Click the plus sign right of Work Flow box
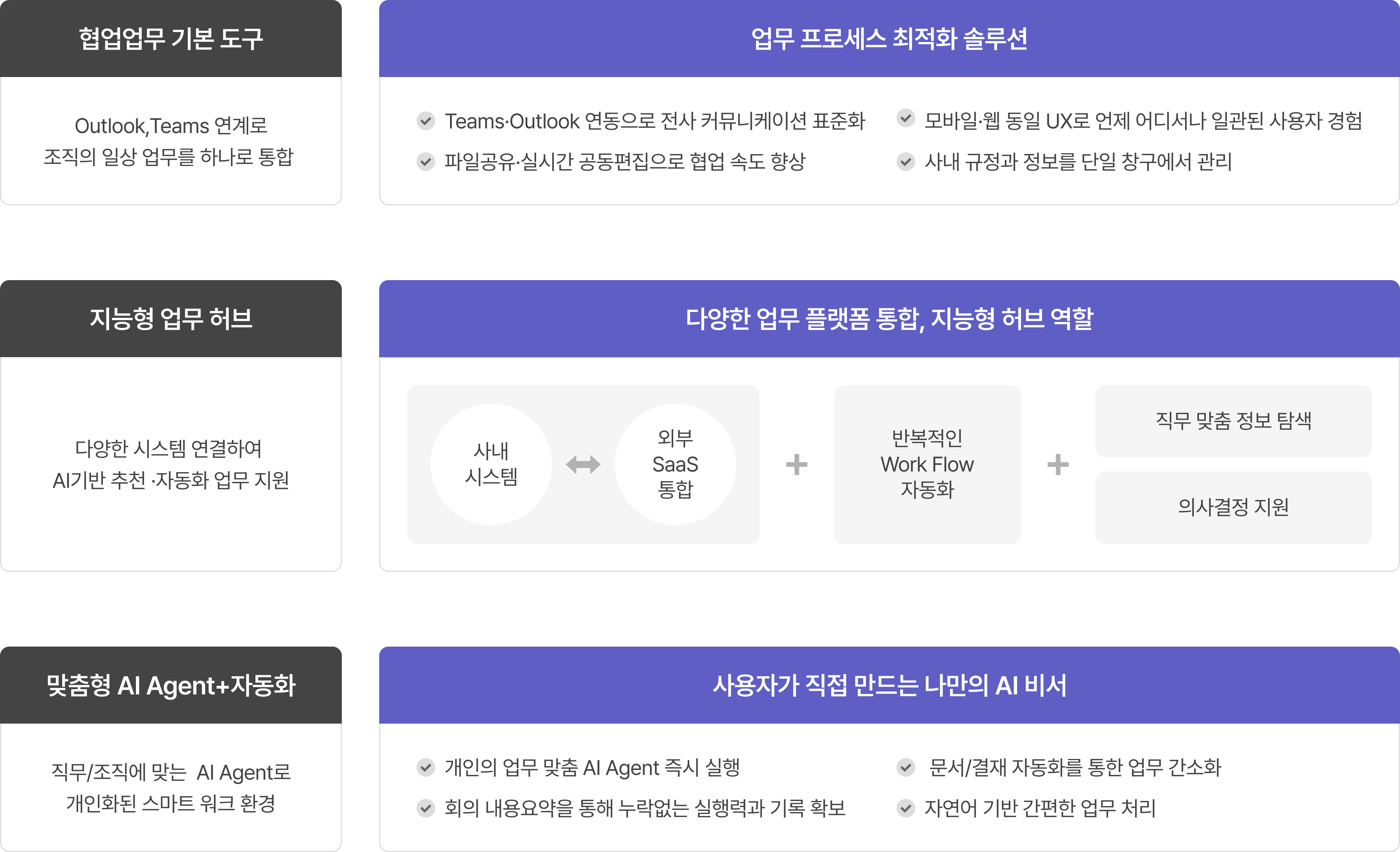1400x852 pixels. (1058, 464)
